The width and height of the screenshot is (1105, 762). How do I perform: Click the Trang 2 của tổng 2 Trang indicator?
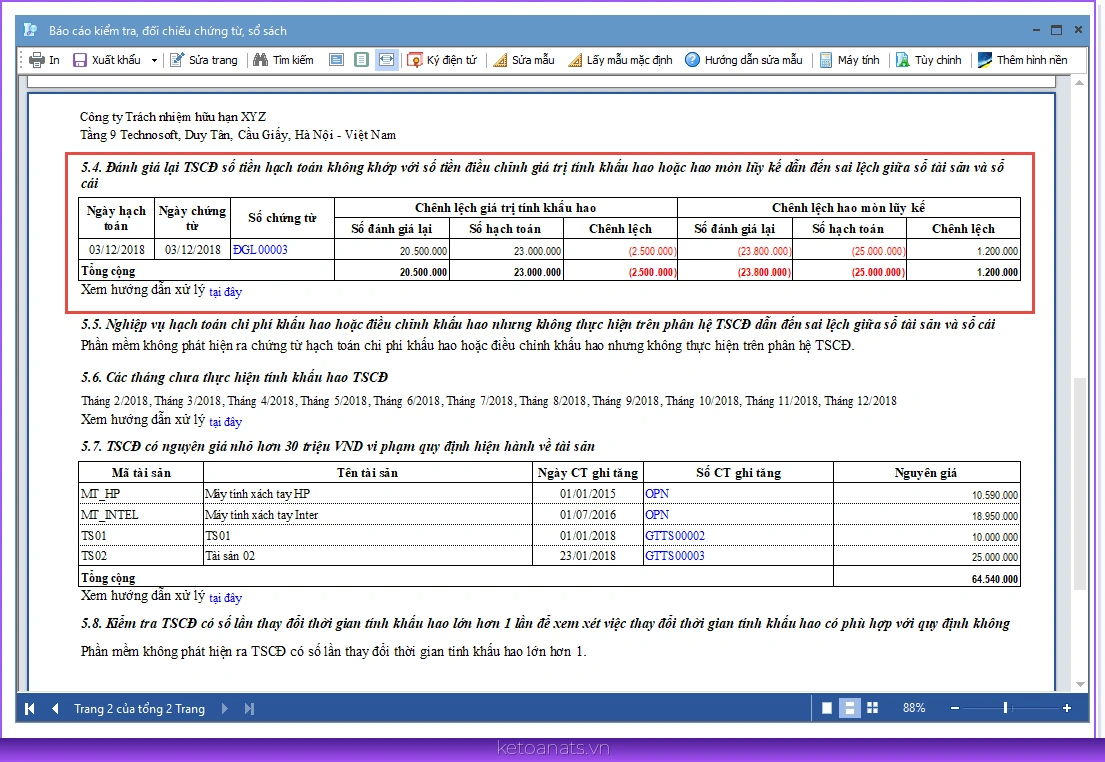click(140, 708)
